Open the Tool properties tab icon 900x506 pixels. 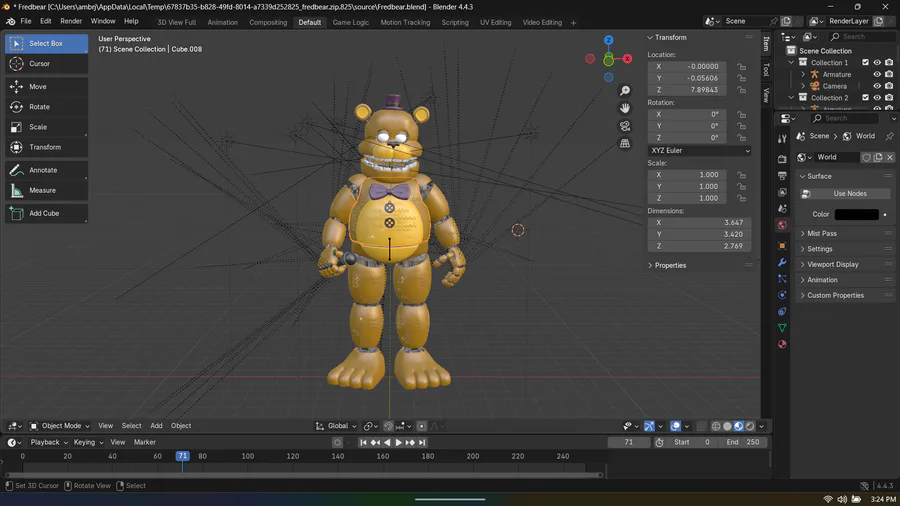point(782,139)
